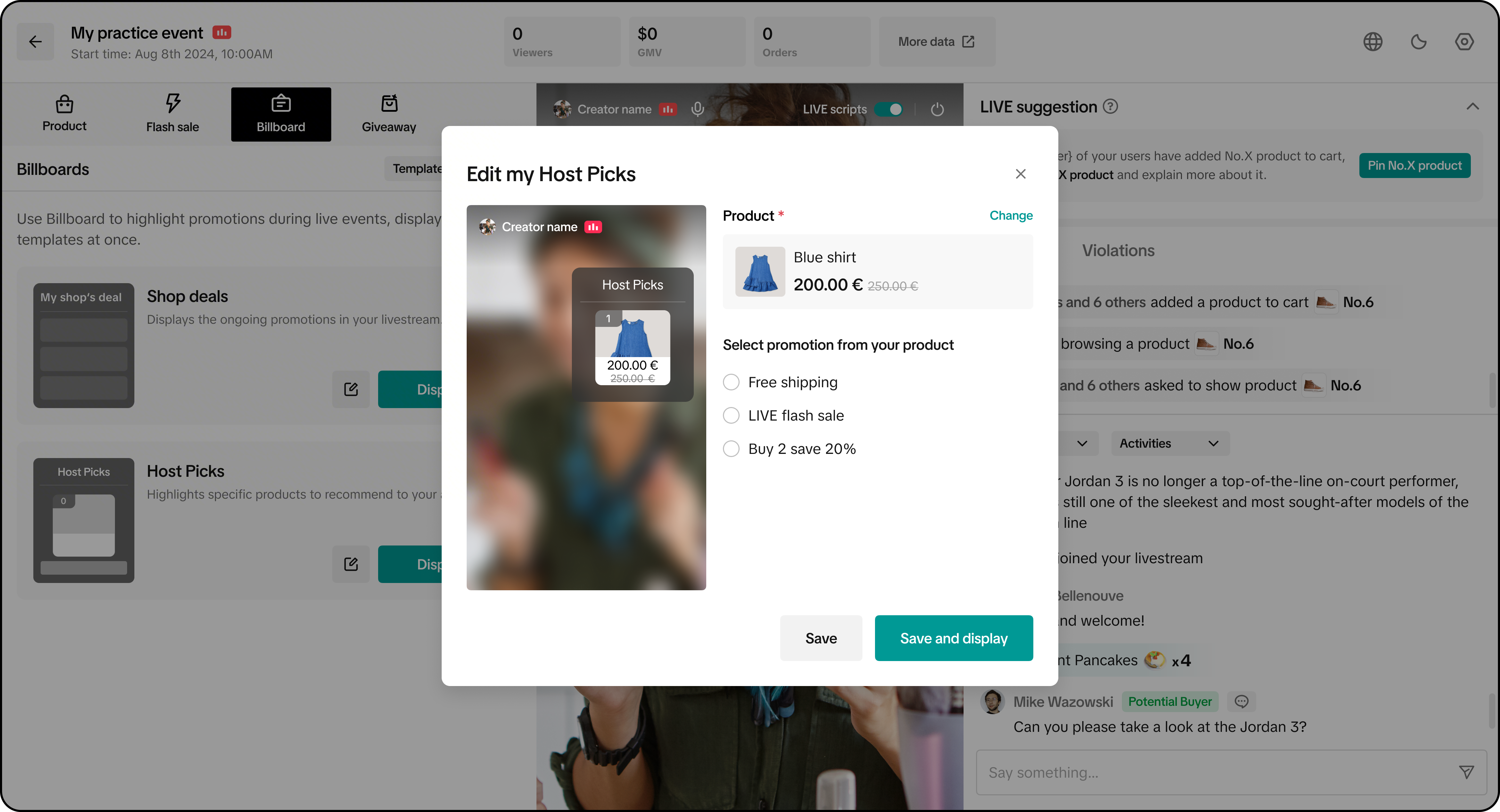Click the My shop's deal template thumbnail
The height and width of the screenshot is (812, 1500).
point(84,345)
